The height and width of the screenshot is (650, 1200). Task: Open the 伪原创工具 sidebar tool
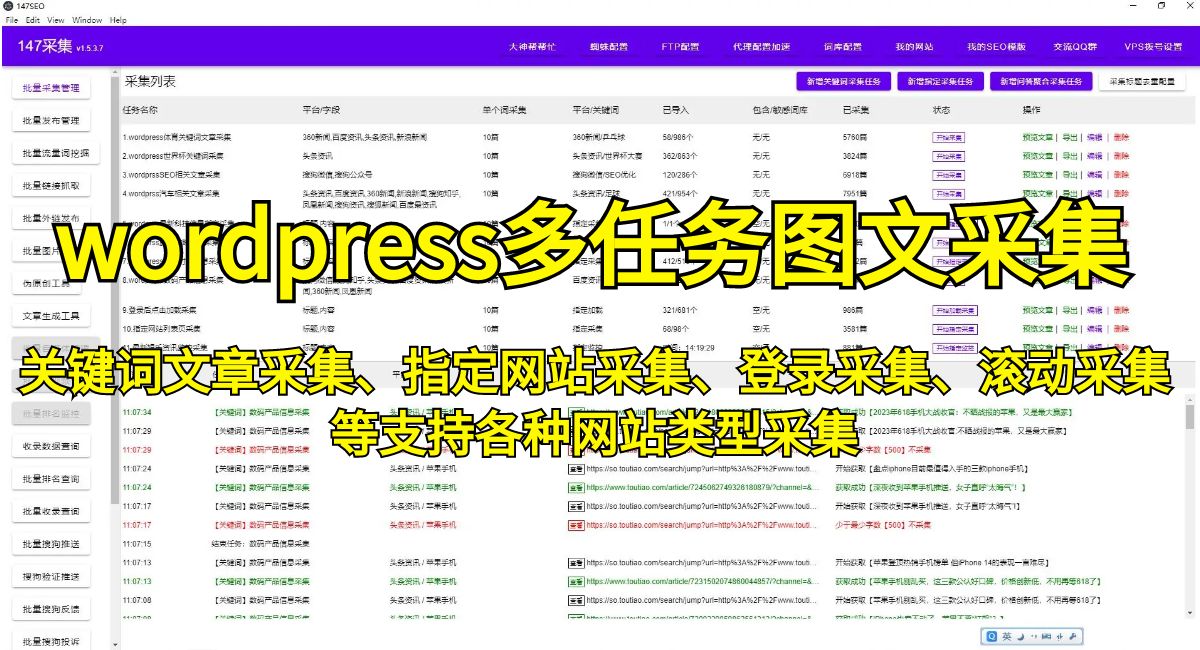[x=52, y=283]
